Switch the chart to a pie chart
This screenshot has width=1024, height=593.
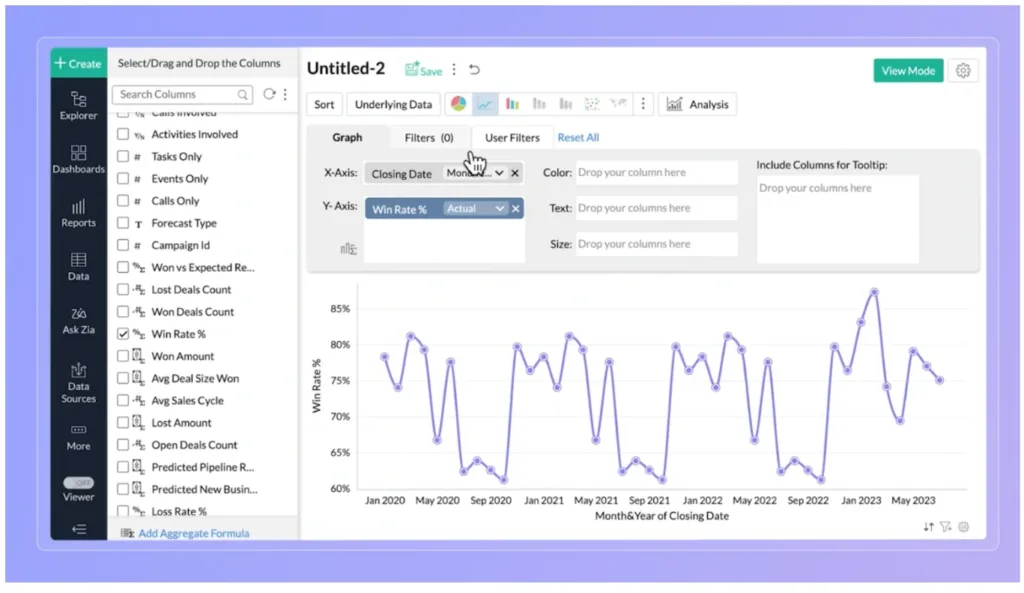click(458, 103)
